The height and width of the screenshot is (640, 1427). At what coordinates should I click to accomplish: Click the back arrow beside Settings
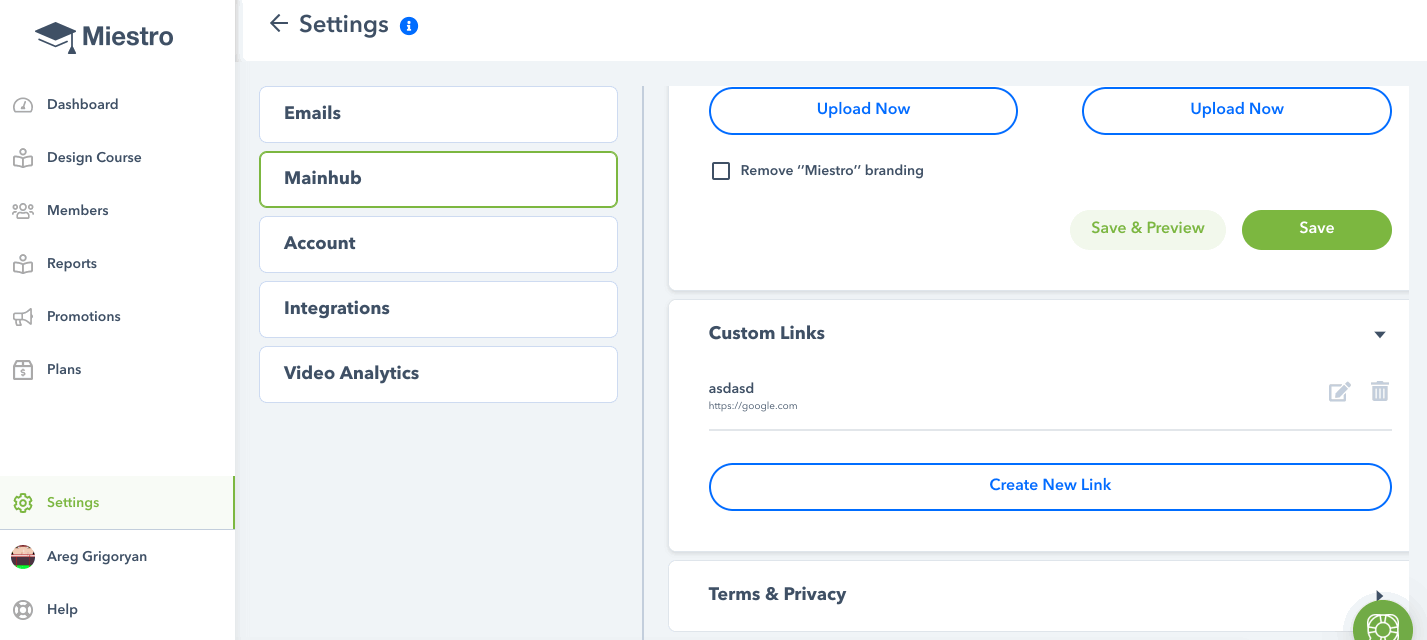[x=279, y=24]
